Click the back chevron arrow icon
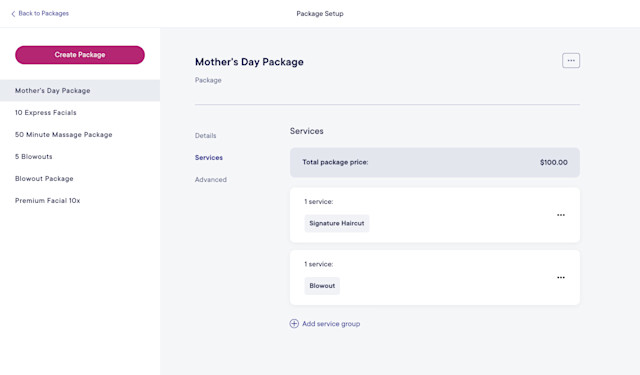The height and width of the screenshot is (375, 640). click(x=13, y=14)
